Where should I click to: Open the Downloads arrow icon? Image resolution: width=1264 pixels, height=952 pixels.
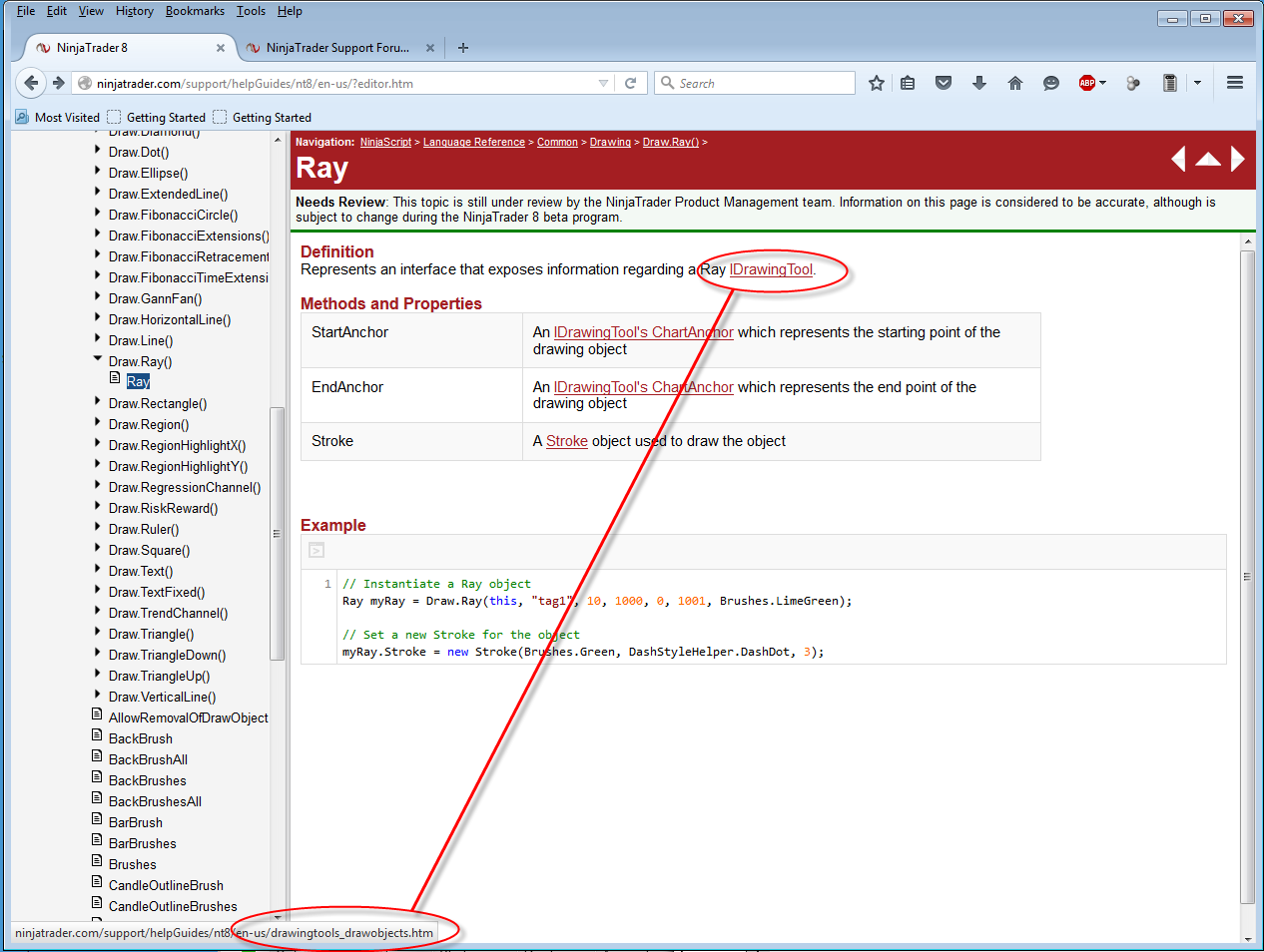979,83
